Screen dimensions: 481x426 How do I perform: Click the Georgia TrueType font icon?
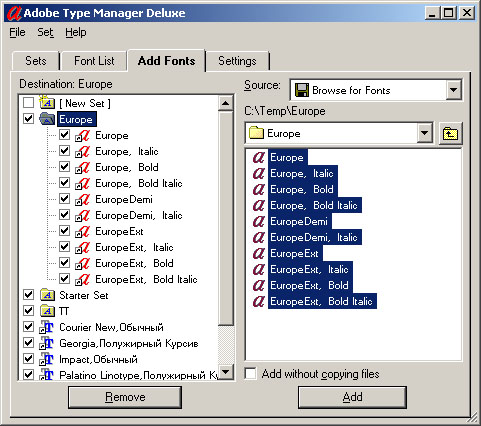pyautogui.click(x=46, y=343)
